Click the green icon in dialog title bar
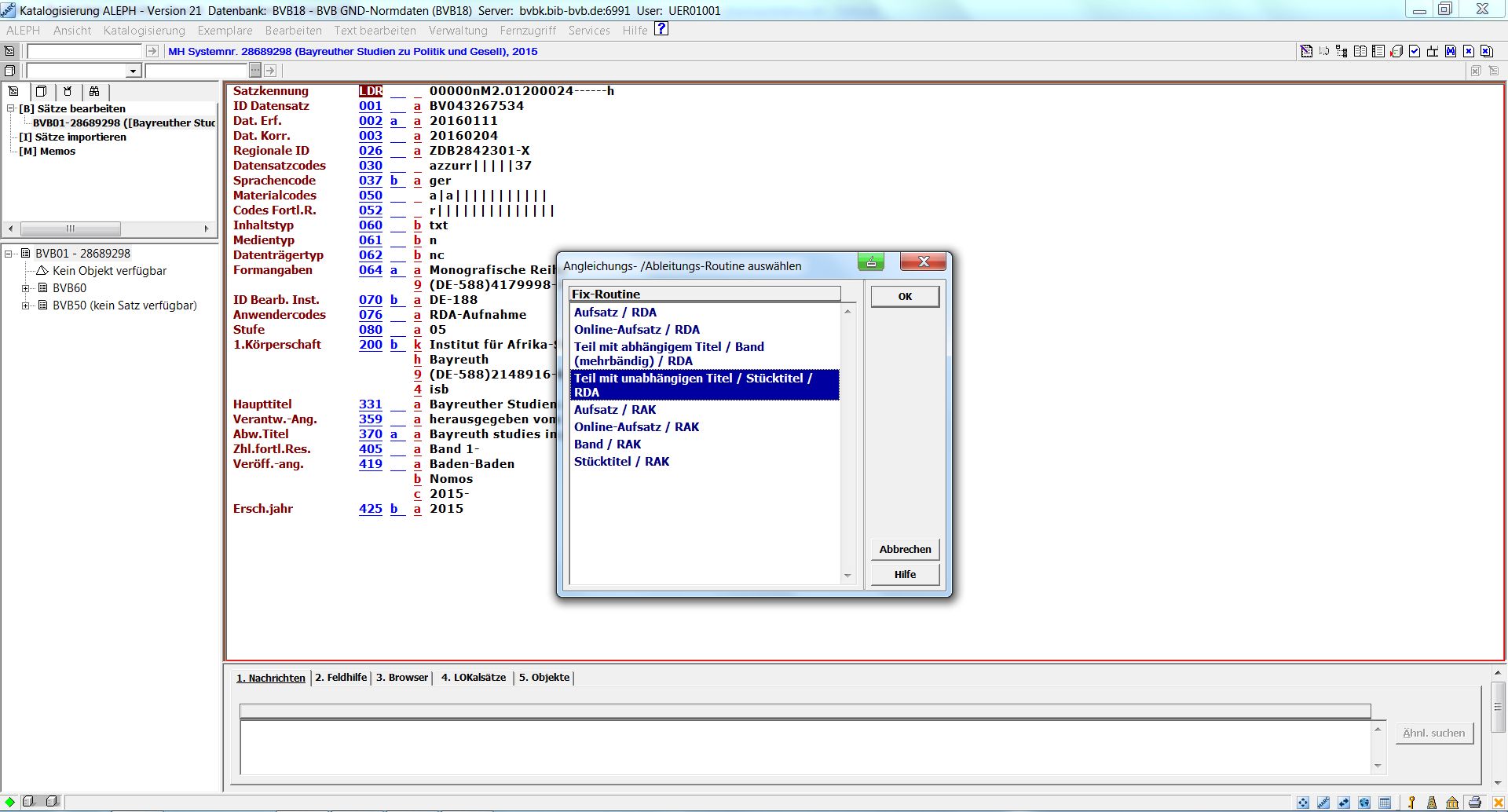The width and height of the screenshot is (1508, 812). [x=870, y=262]
